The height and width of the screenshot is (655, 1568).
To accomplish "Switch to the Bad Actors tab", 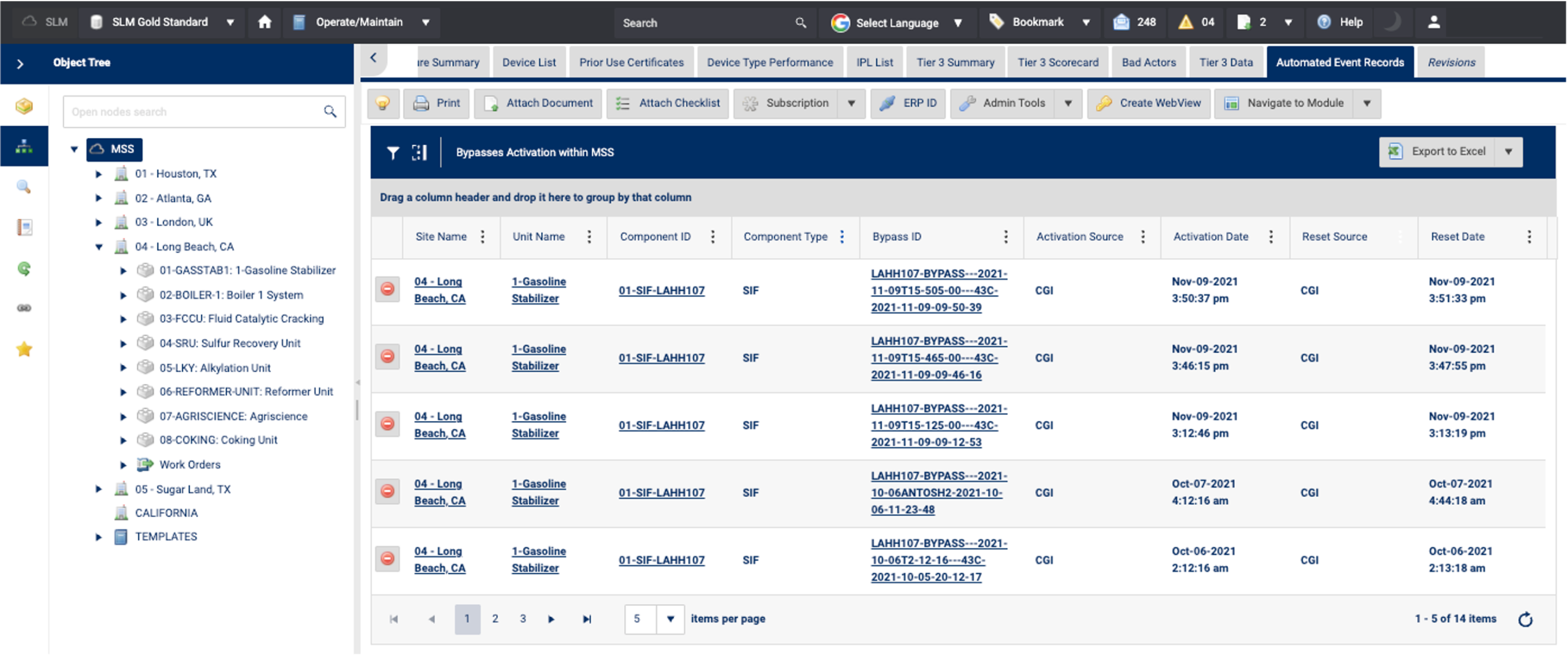I will pos(1148,62).
